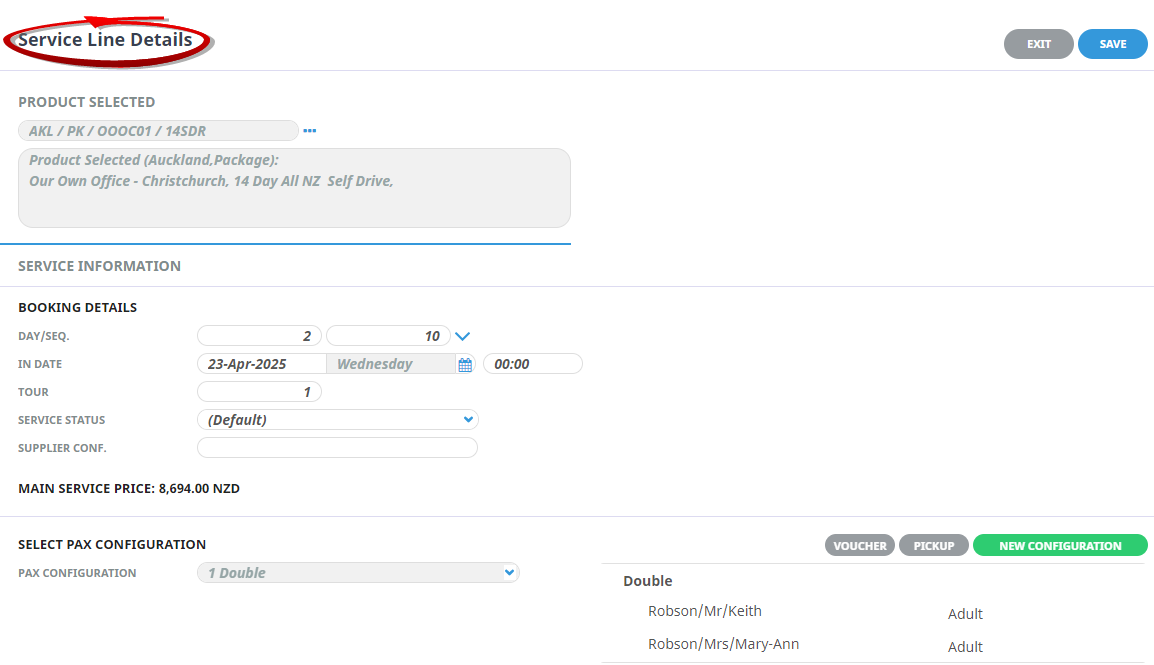The height and width of the screenshot is (665, 1154).
Task: Open the Pax Configuration dropdown
Action: [358, 573]
